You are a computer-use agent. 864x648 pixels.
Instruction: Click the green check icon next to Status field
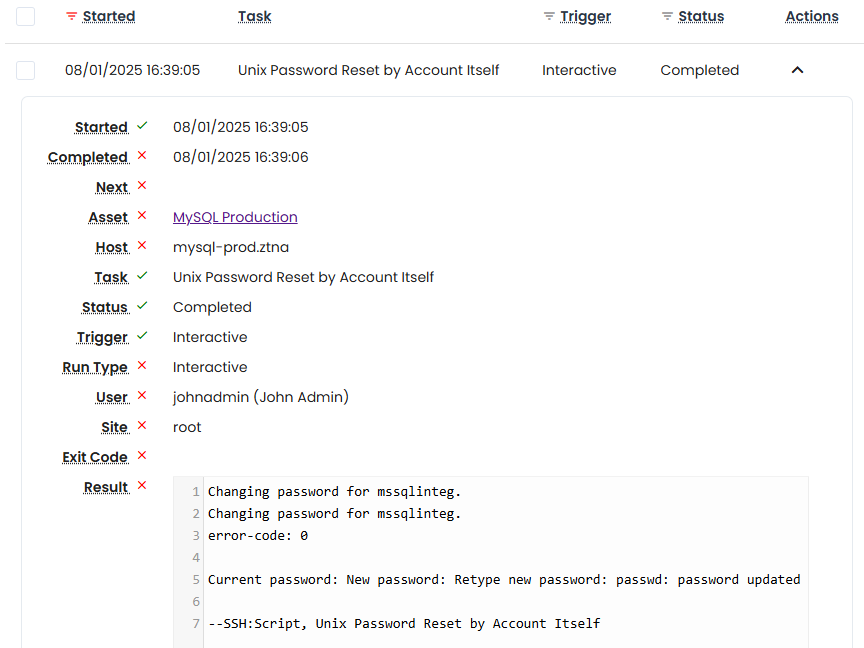(141, 306)
